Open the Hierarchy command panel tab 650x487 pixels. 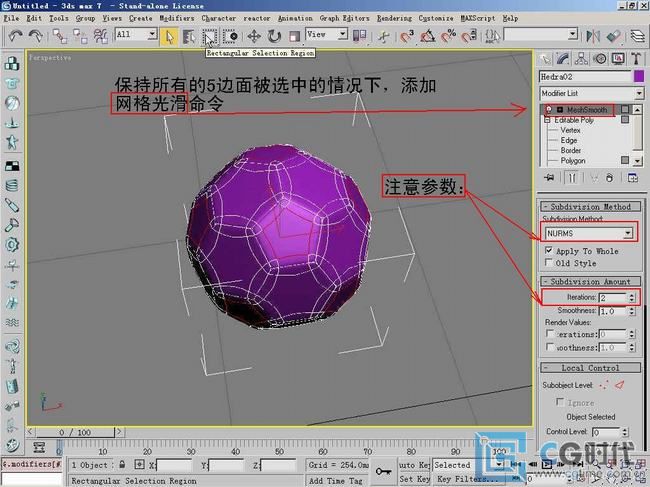click(581, 59)
